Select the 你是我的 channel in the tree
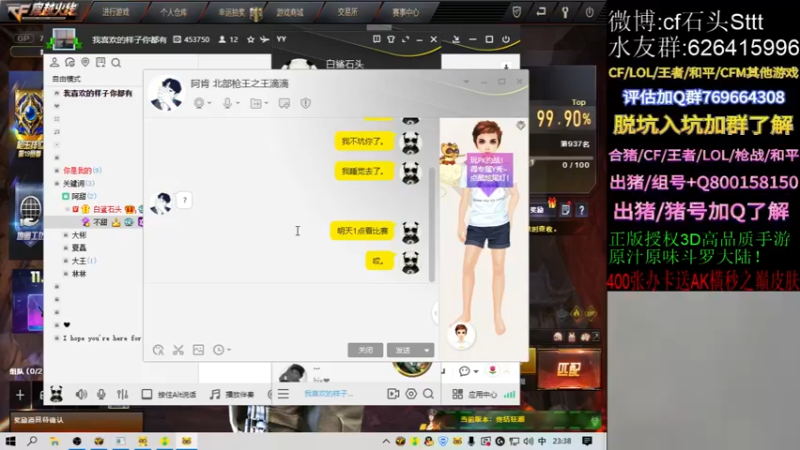800x450 pixels. pos(78,170)
